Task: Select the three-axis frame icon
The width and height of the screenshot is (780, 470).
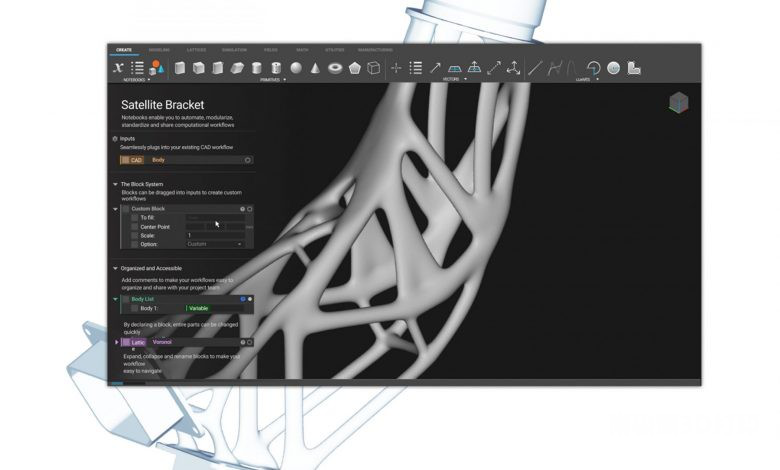Action: 513,68
